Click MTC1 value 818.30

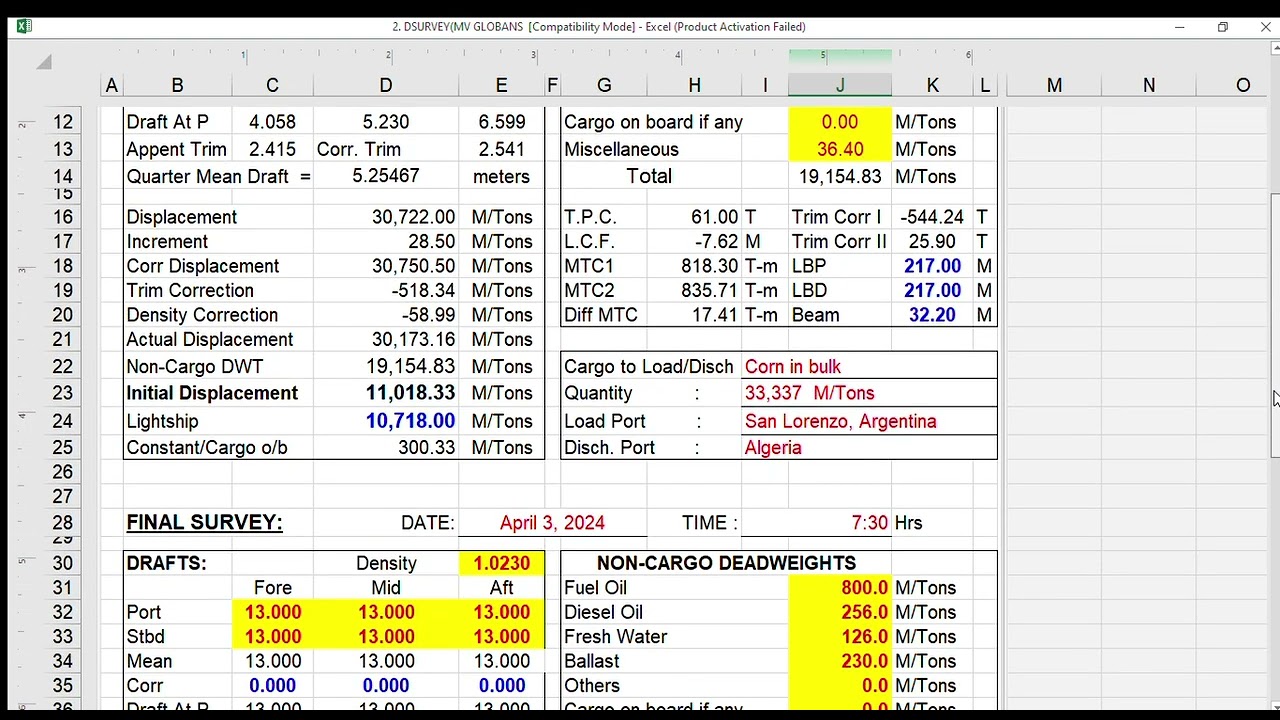pos(708,266)
